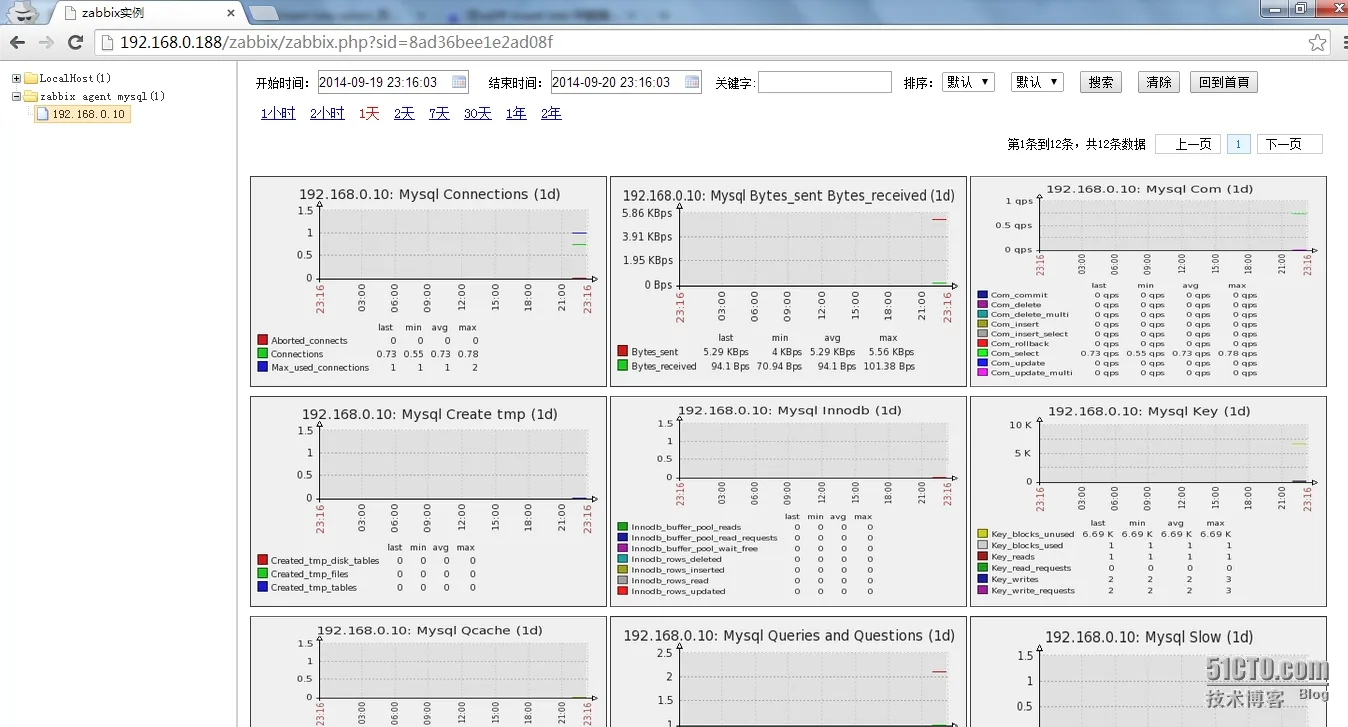1348x727 pixels.
Task: Bookmark this page with the star icon
Action: point(1318,42)
